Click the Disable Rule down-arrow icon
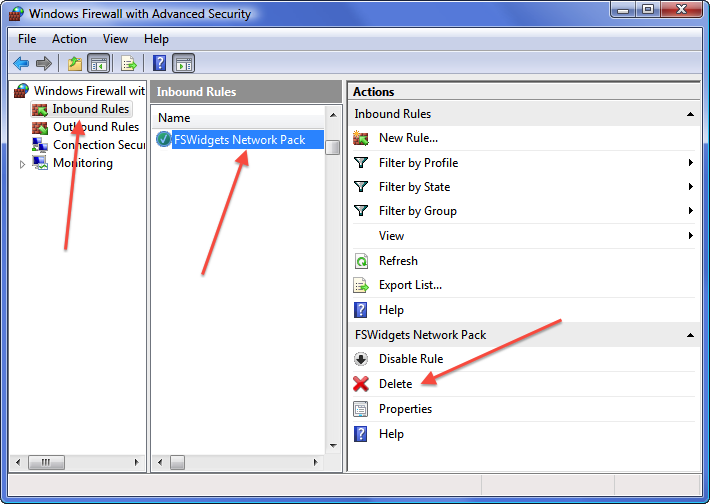The height and width of the screenshot is (504, 710). point(361,359)
